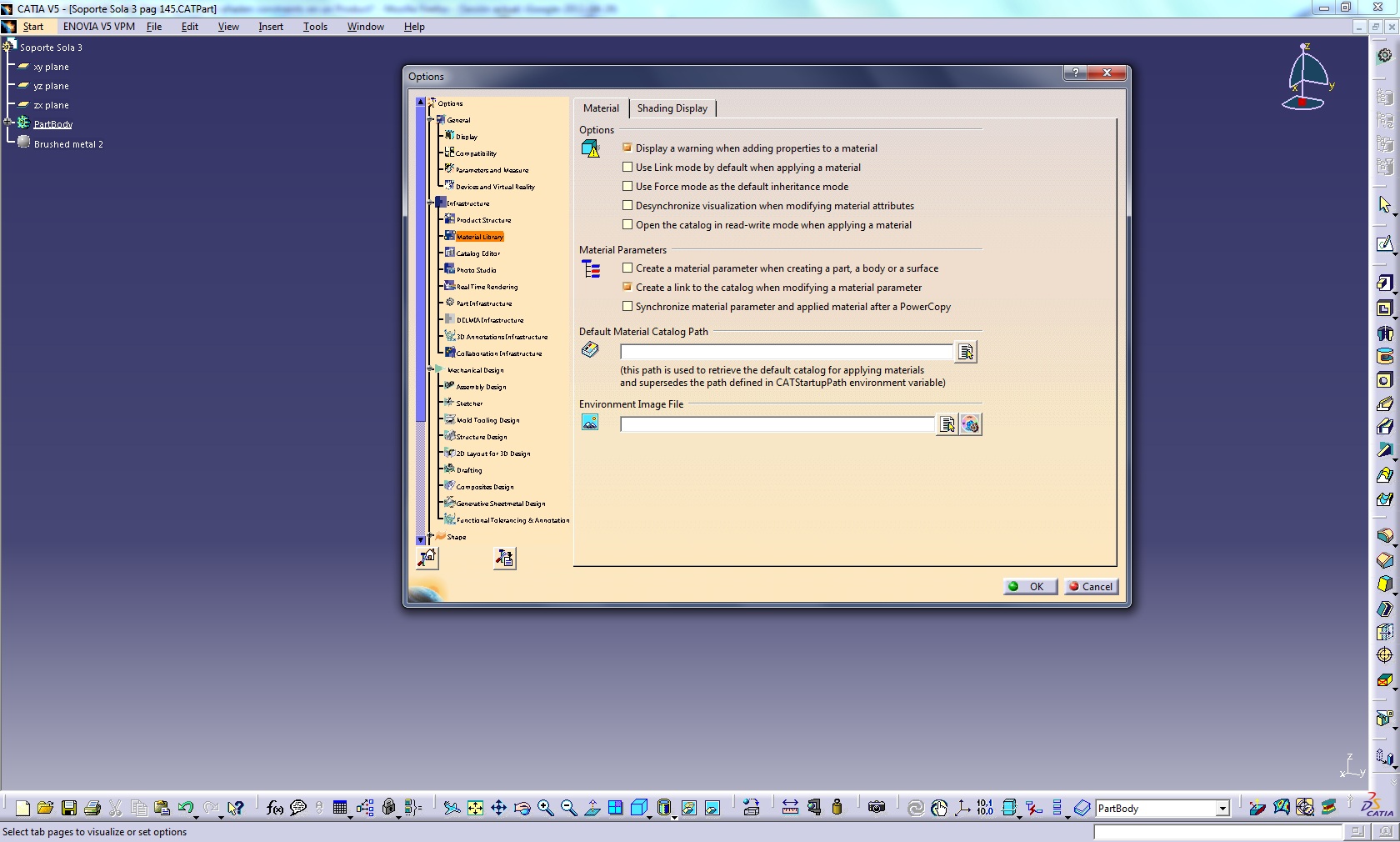Click the New document icon
This screenshot has height=842, width=1400.
pyautogui.click(x=22, y=808)
